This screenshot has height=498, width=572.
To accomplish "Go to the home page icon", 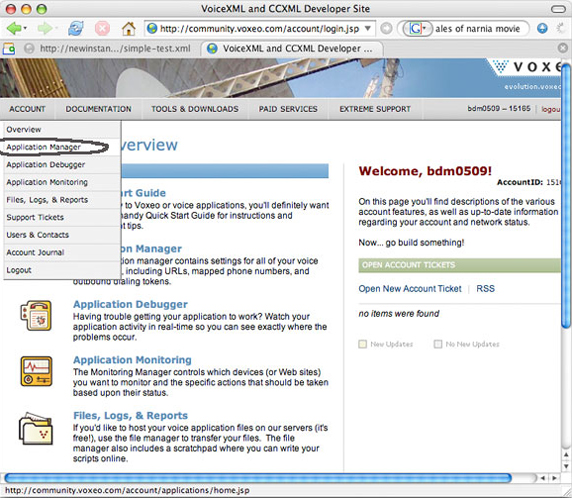I will (x=128, y=28).
